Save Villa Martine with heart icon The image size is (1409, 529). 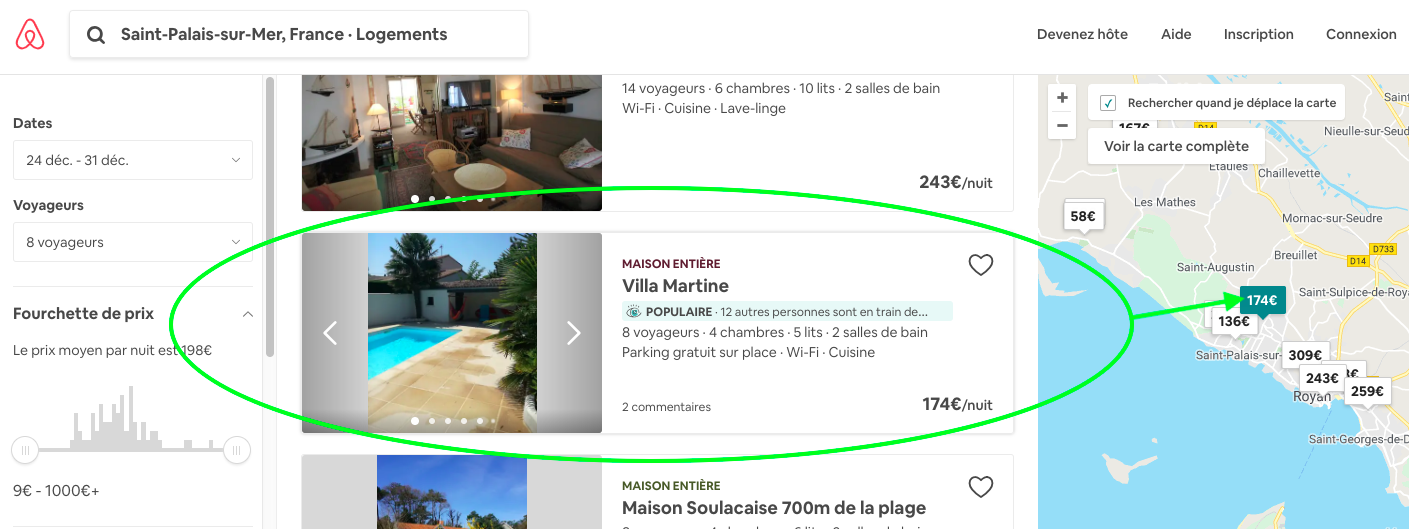tap(980, 265)
